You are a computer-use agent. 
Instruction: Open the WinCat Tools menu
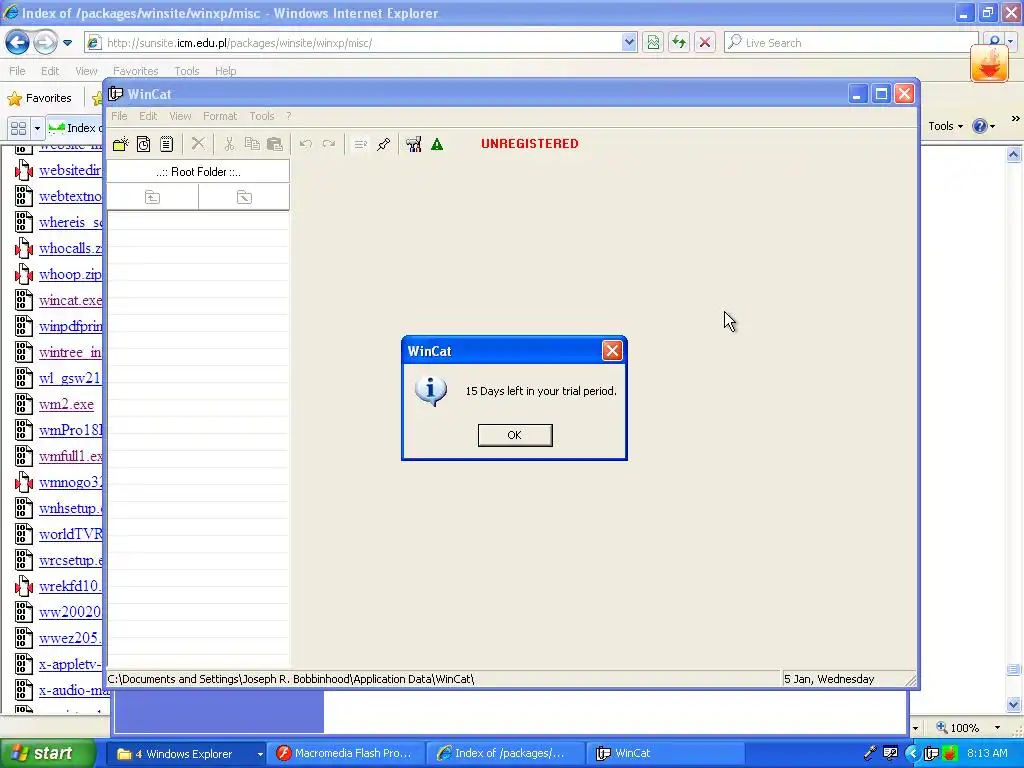point(262,116)
